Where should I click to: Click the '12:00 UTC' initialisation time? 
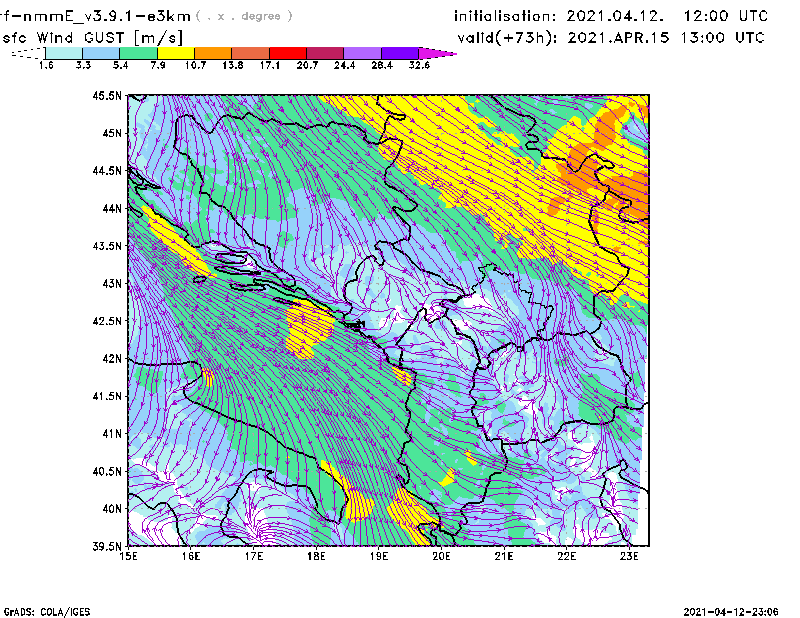point(726,16)
